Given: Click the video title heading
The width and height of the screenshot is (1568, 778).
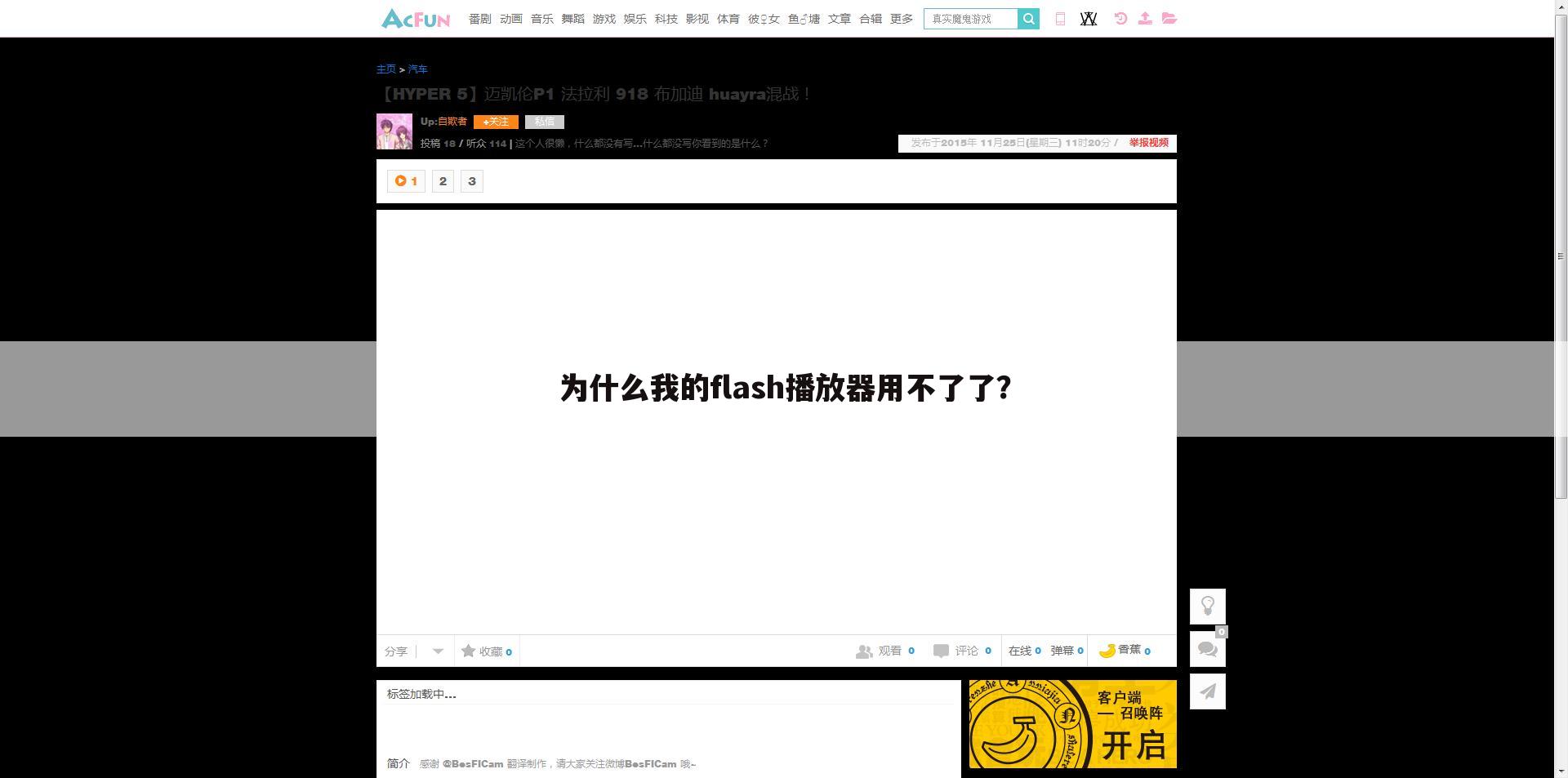Looking at the screenshot, I should click(x=595, y=94).
